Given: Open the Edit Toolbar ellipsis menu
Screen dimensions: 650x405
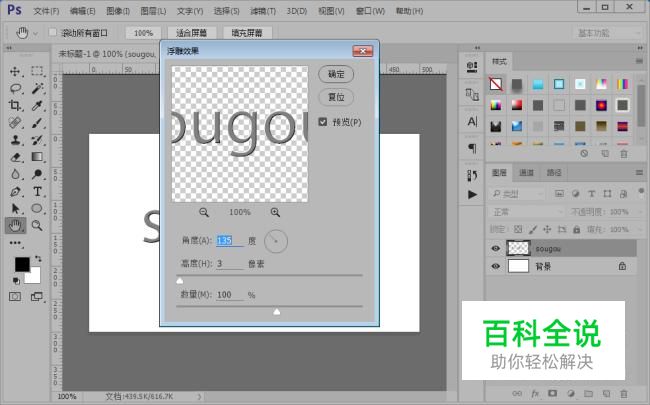Looking at the screenshot, I should pyautogui.click(x=15, y=243).
